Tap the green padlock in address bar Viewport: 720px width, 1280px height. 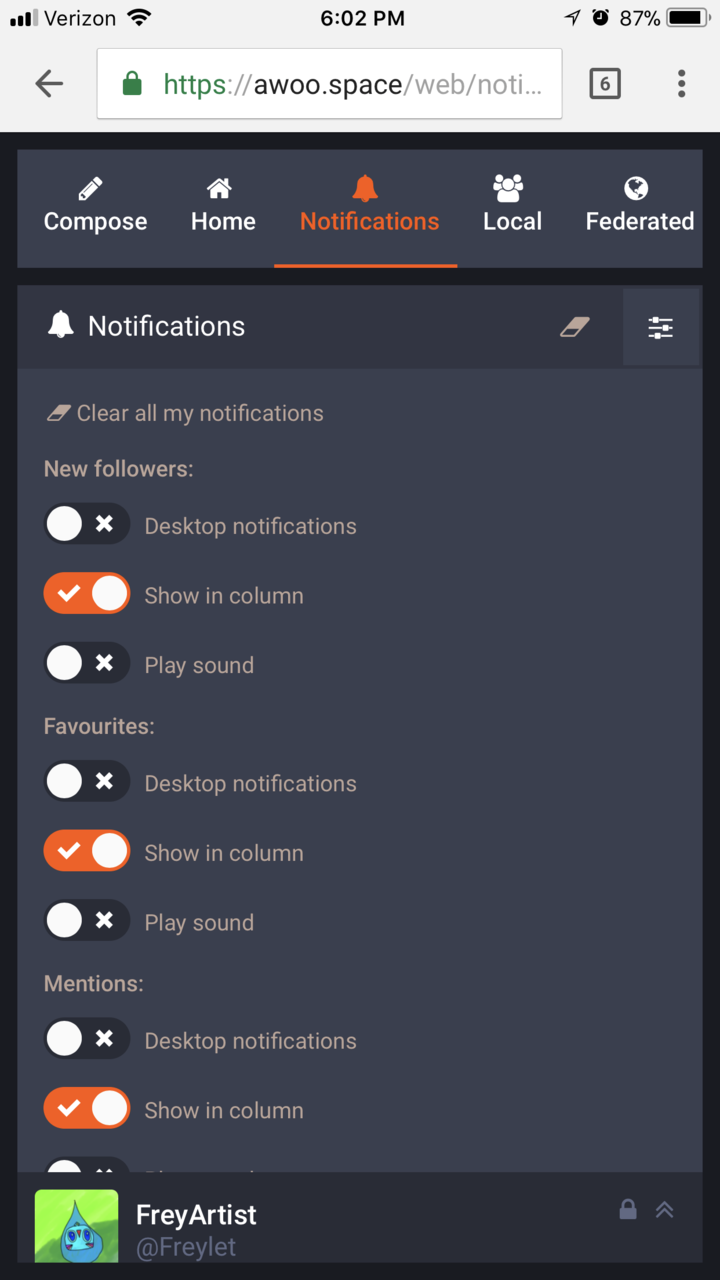132,84
